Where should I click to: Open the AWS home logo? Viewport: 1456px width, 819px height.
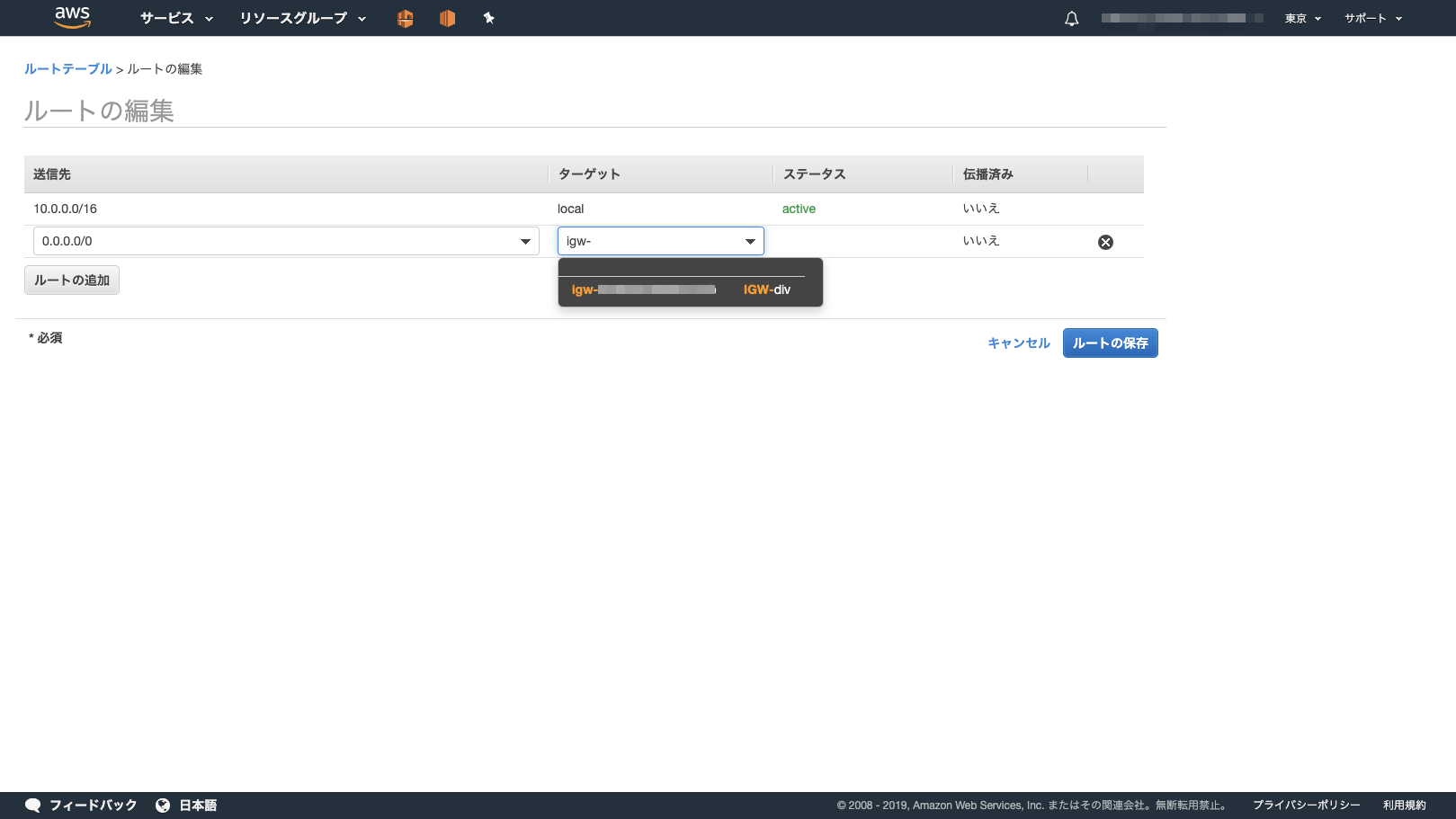[x=72, y=18]
